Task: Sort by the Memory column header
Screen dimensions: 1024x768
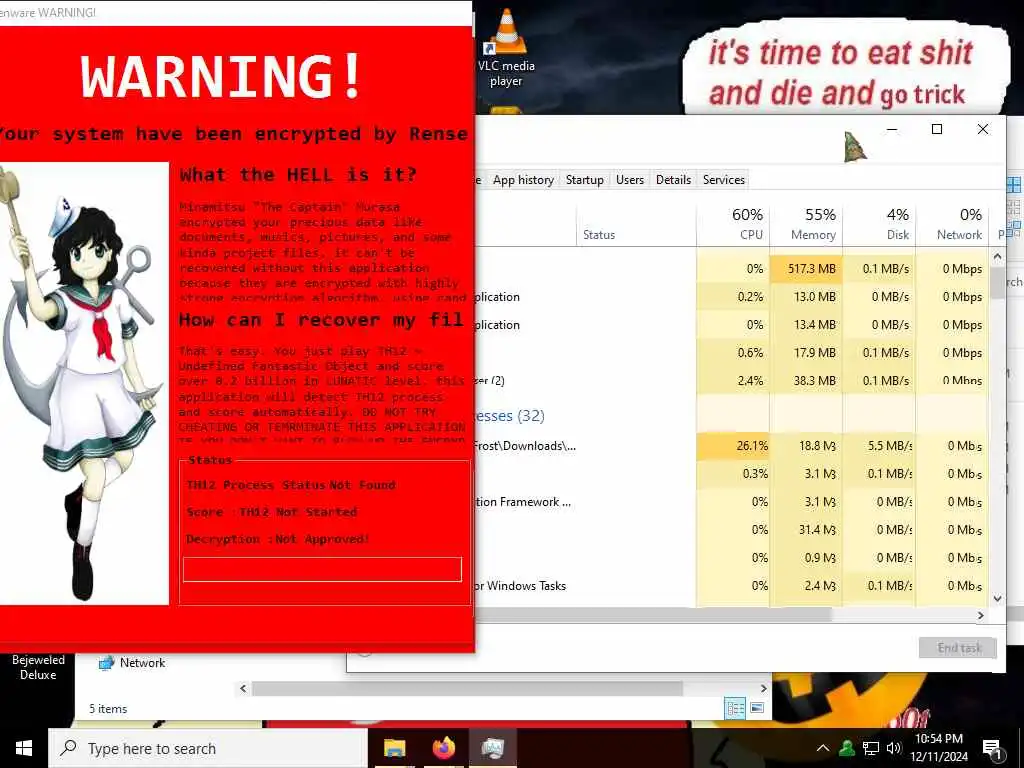Action: pos(807,224)
